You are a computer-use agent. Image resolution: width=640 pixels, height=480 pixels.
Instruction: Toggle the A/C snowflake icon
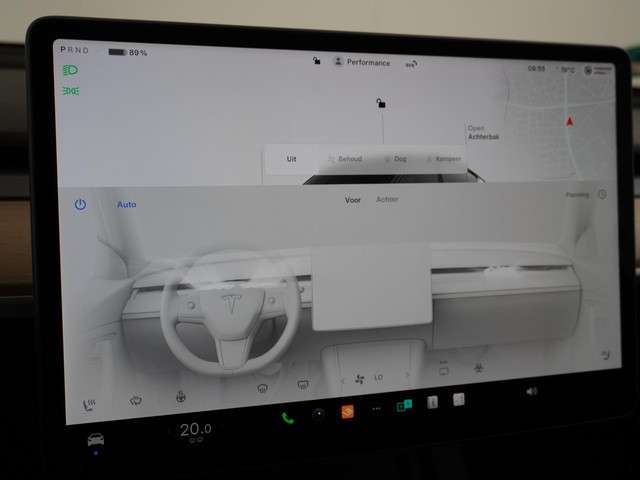coord(479,367)
